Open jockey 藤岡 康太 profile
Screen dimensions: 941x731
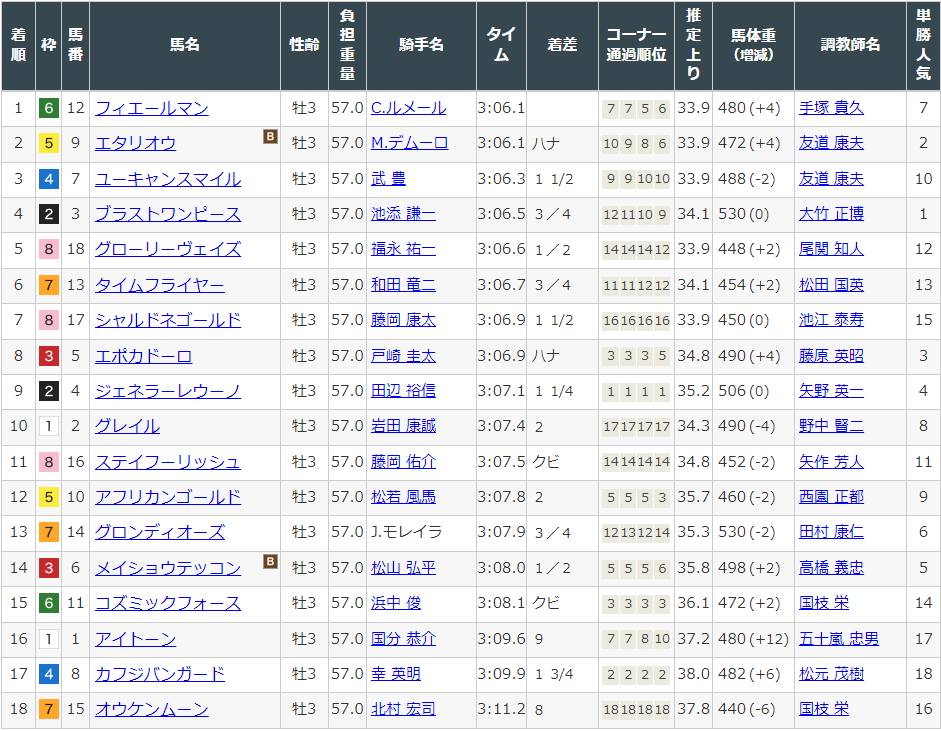pos(403,320)
